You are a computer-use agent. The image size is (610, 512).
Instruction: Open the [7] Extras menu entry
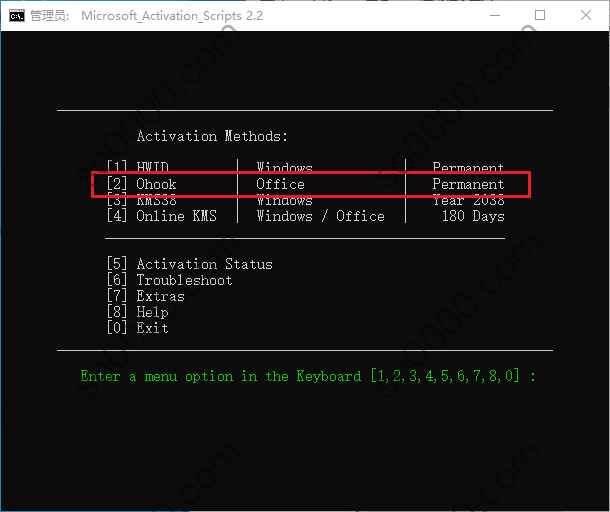pyautogui.click(x=145, y=296)
